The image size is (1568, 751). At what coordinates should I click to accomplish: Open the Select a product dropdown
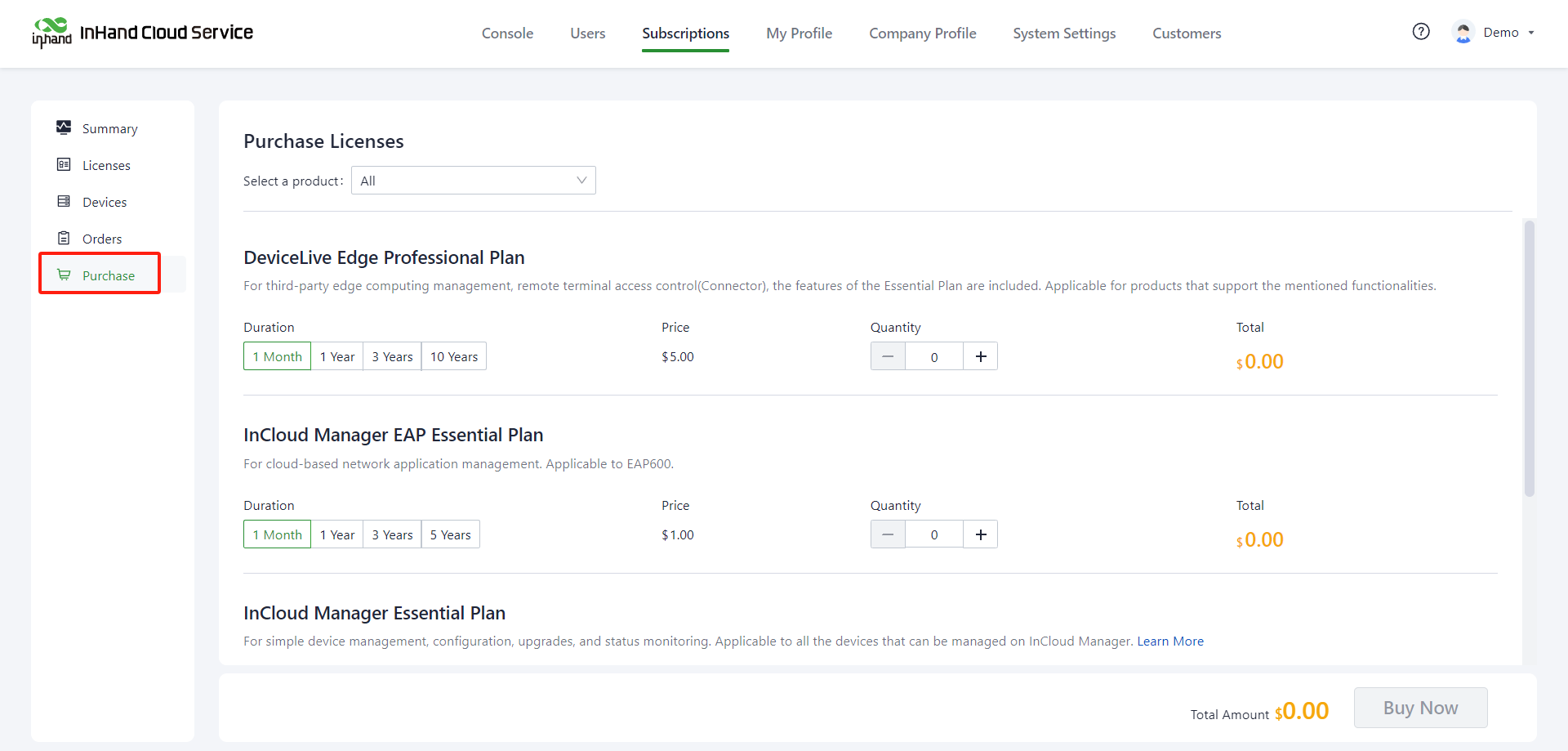coord(474,181)
